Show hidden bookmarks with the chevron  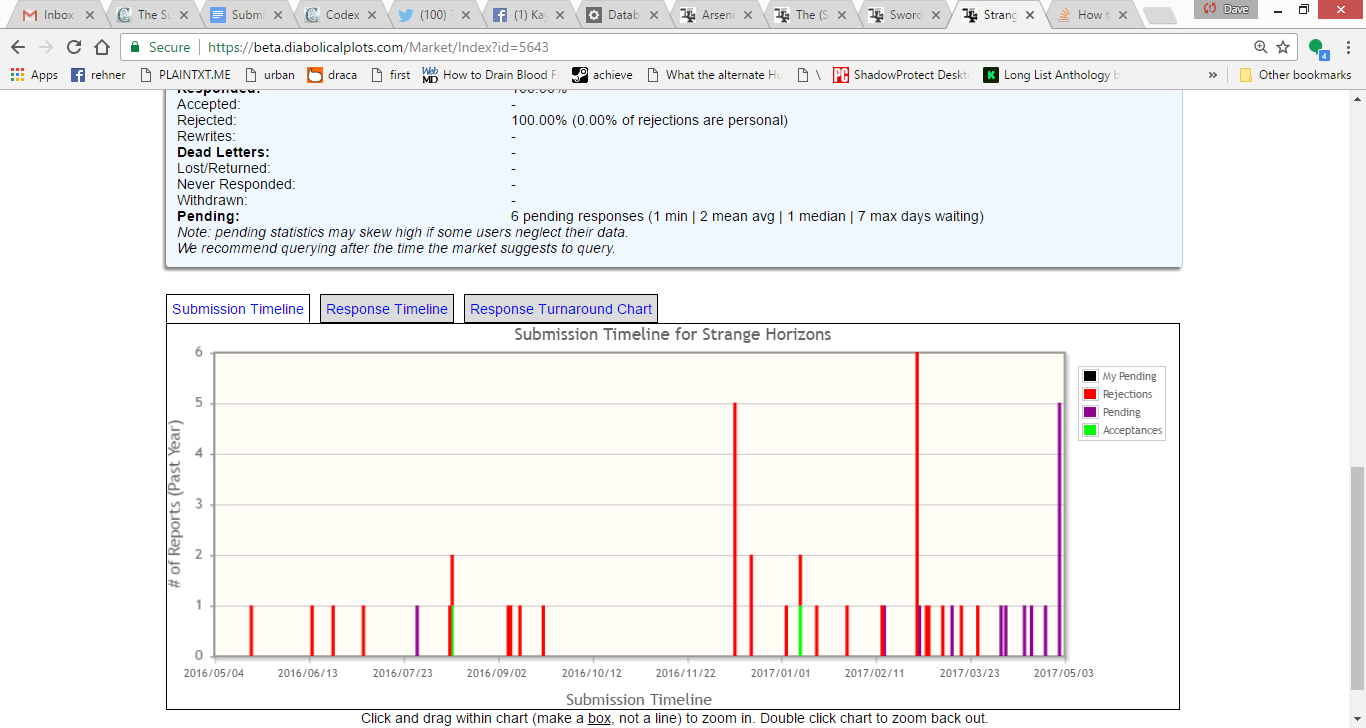[x=1213, y=75]
